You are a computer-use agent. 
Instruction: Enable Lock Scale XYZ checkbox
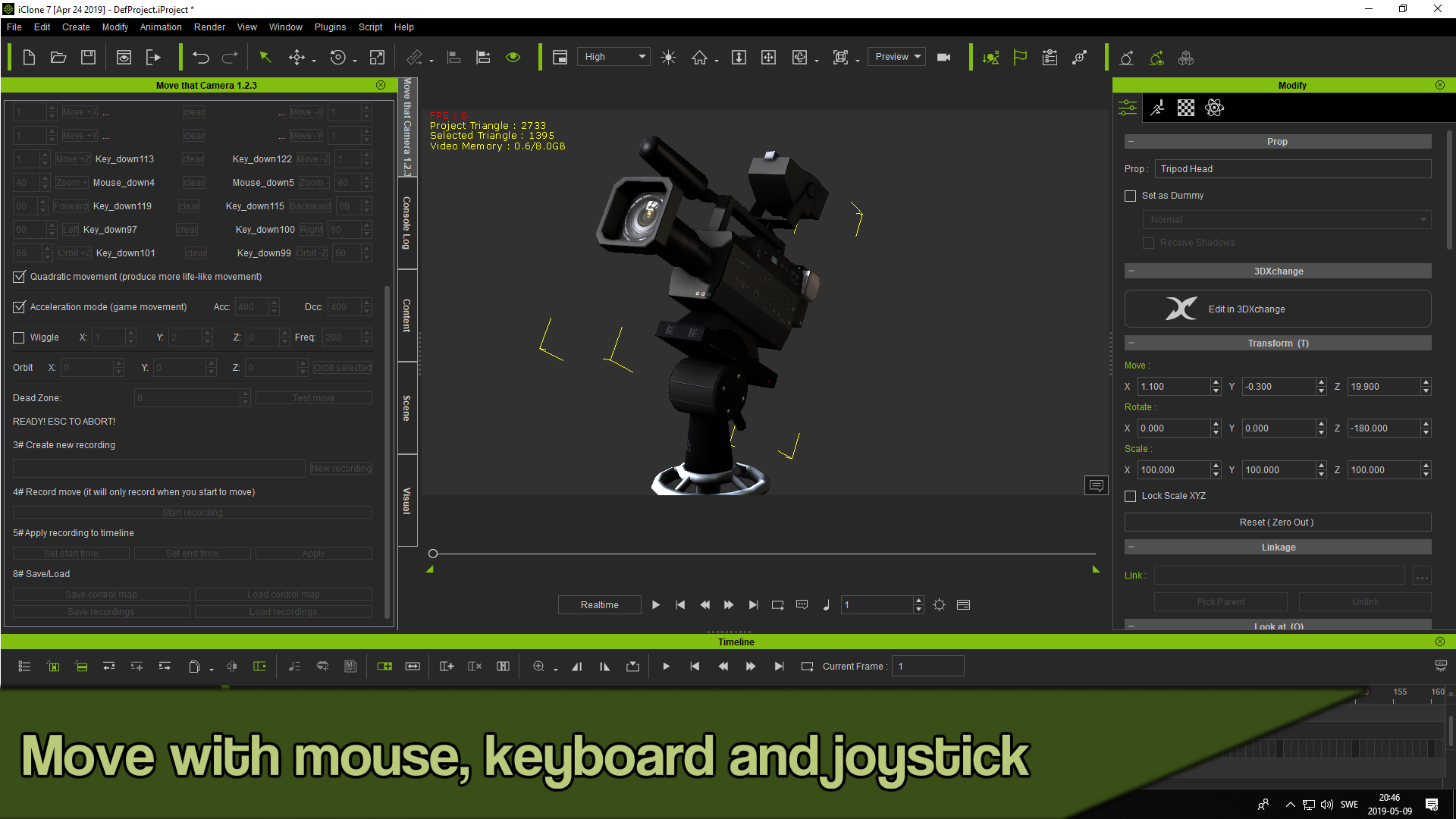tap(1130, 496)
